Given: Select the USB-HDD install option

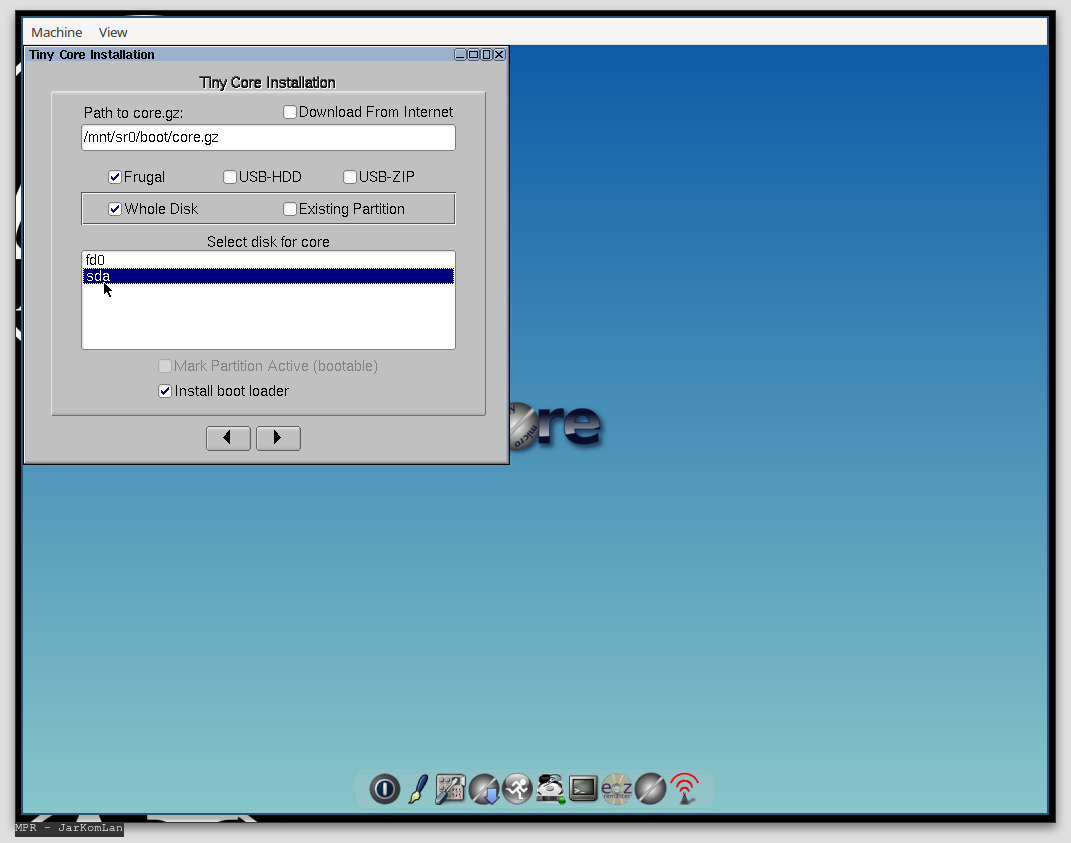Looking at the screenshot, I should coord(230,176).
